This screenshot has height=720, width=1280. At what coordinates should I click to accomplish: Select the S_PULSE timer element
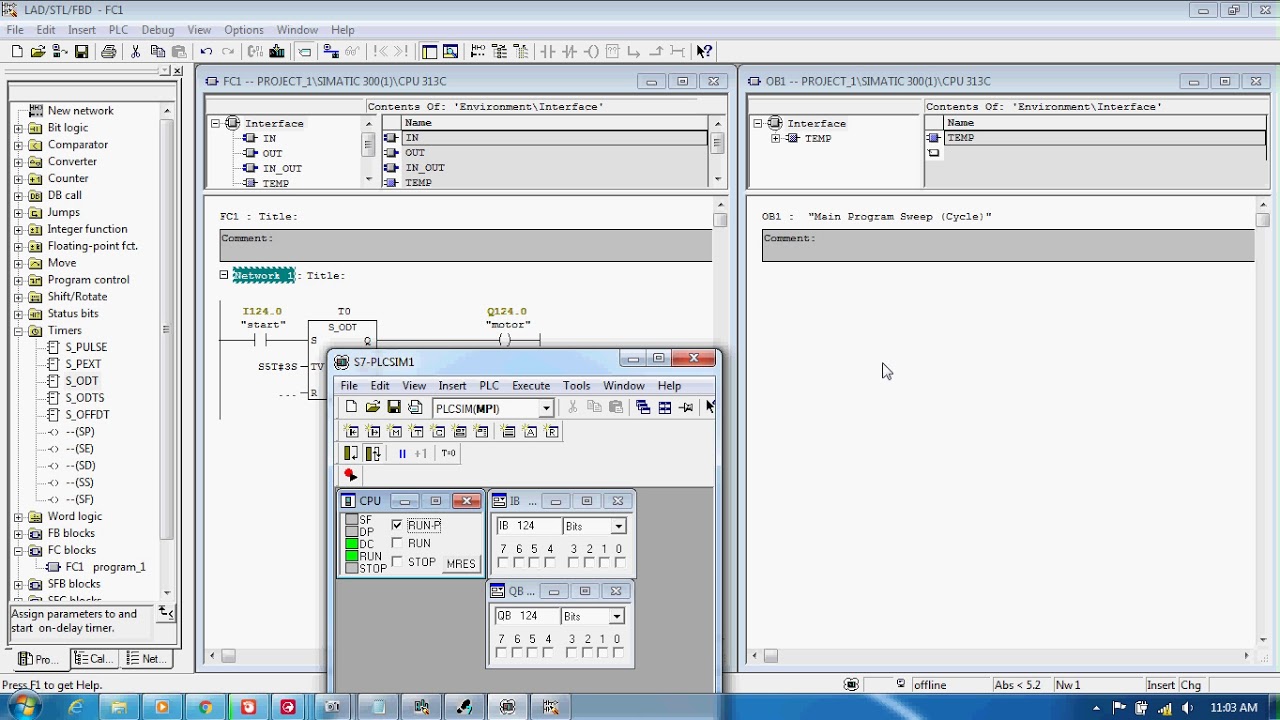click(86, 347)
